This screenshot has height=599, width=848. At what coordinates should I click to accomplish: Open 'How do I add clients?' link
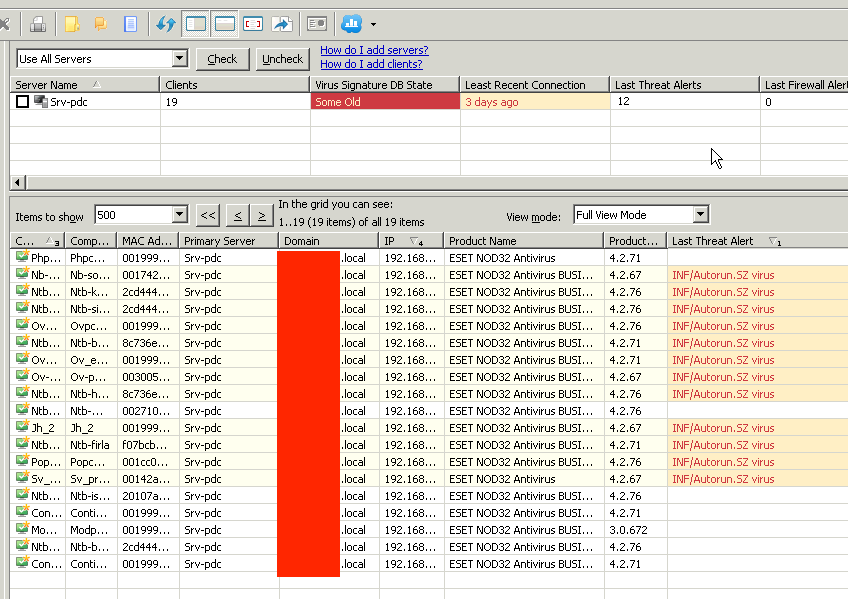coord(371,64)
